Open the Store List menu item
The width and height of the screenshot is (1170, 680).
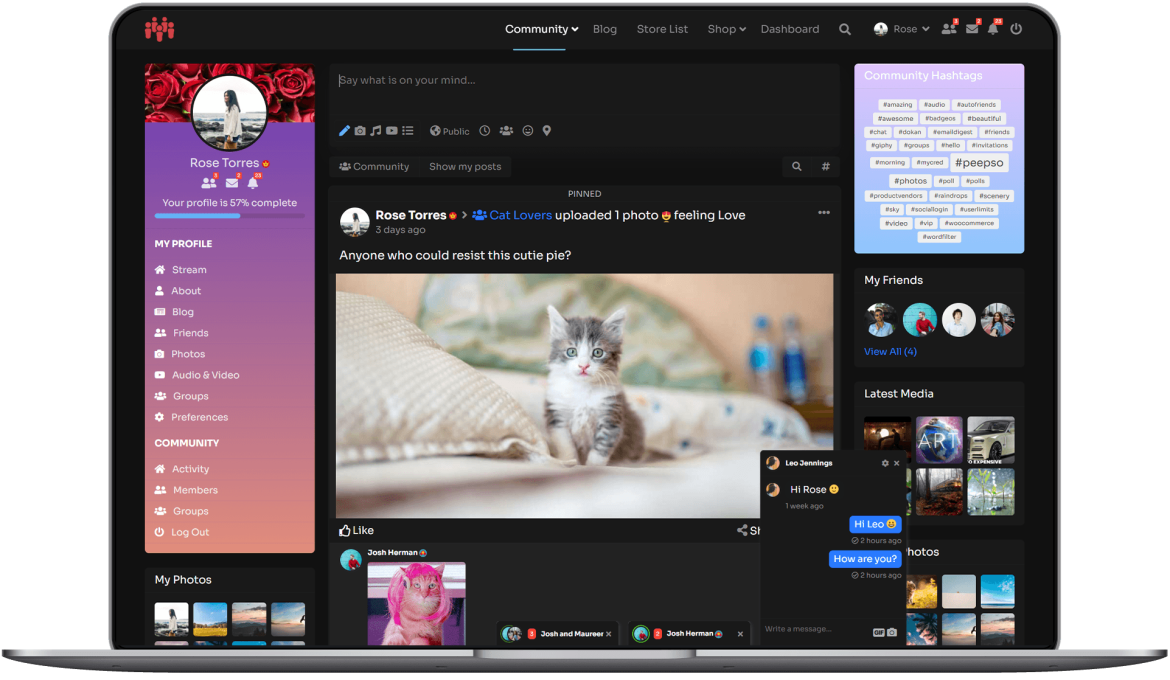tap(662, 29)
